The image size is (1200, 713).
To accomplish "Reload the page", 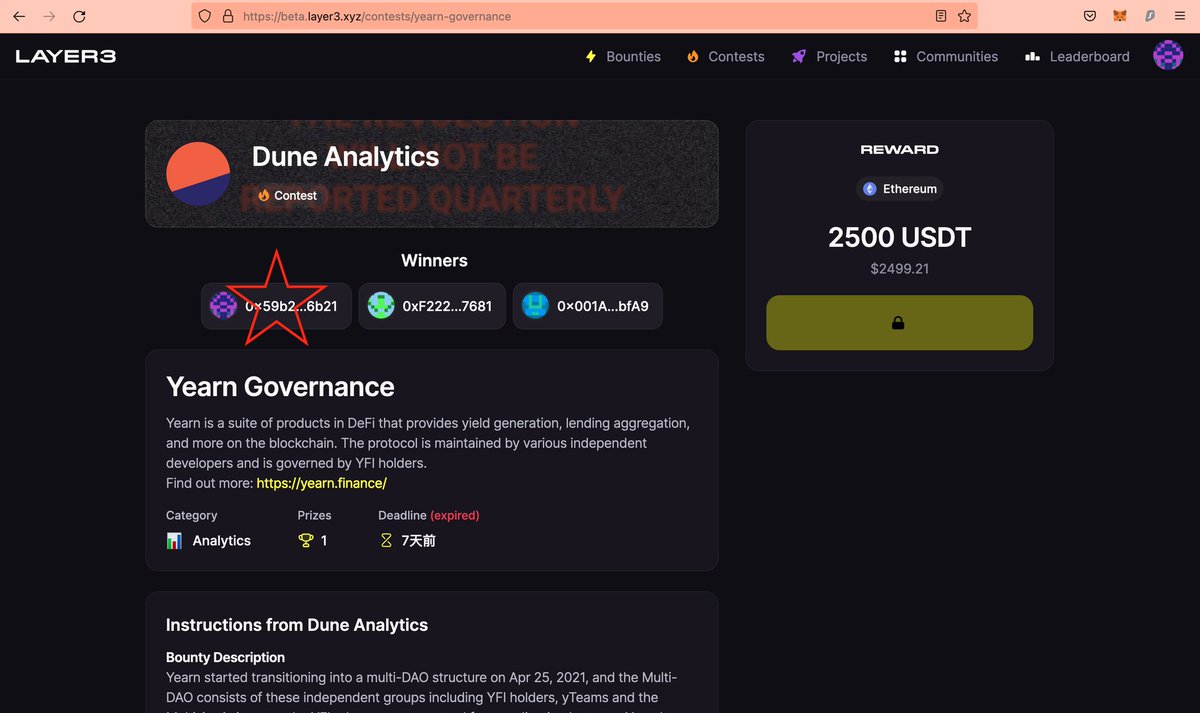I will click(79, 16).
